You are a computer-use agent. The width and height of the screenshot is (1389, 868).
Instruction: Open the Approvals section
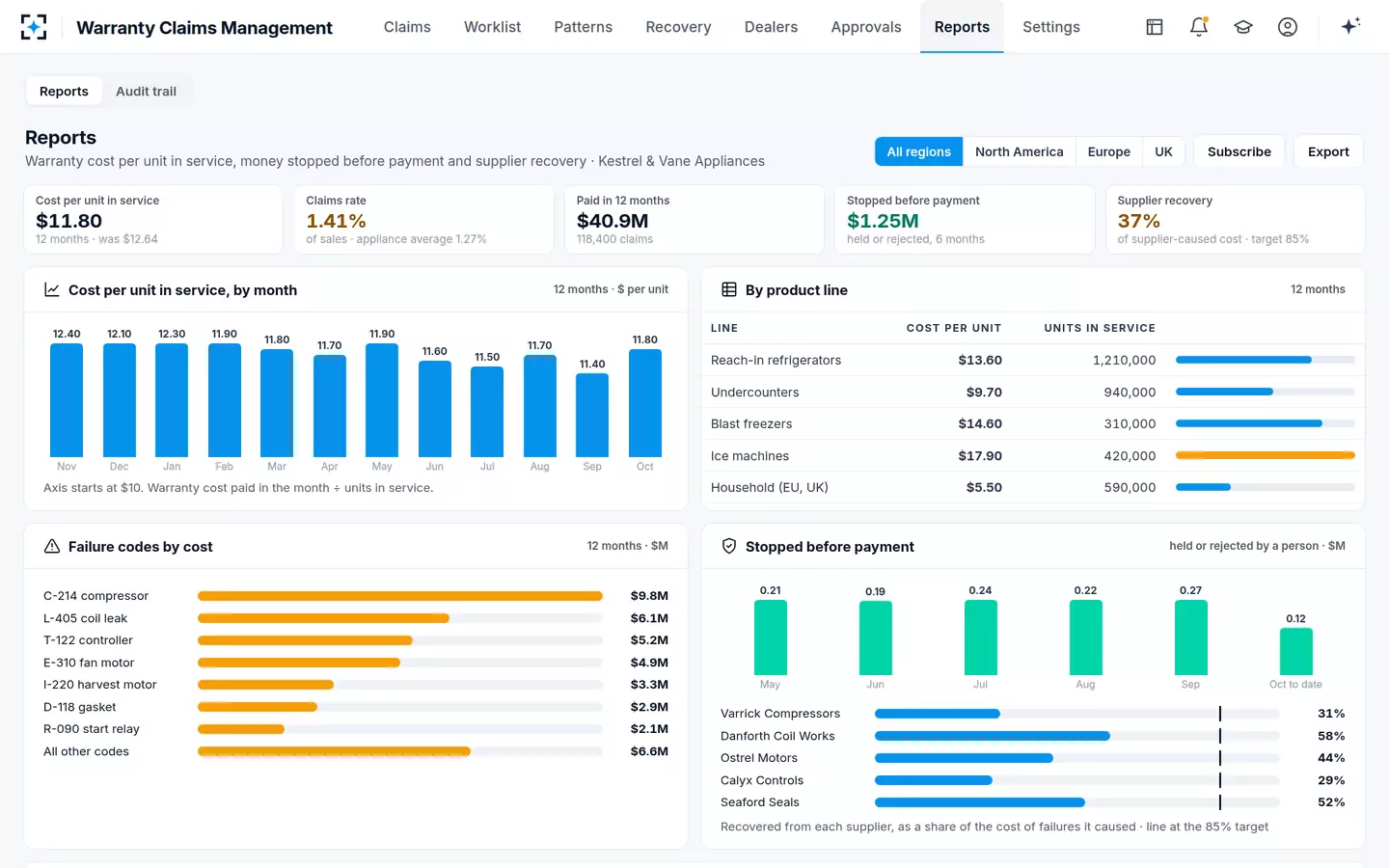pos(866,27)
